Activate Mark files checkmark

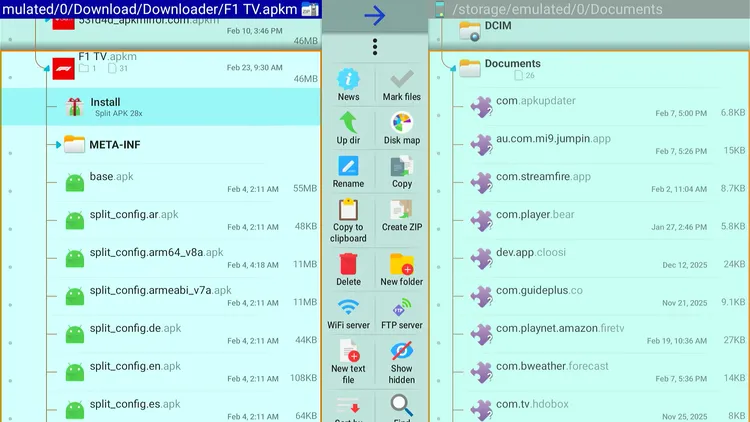coord(402,85)
